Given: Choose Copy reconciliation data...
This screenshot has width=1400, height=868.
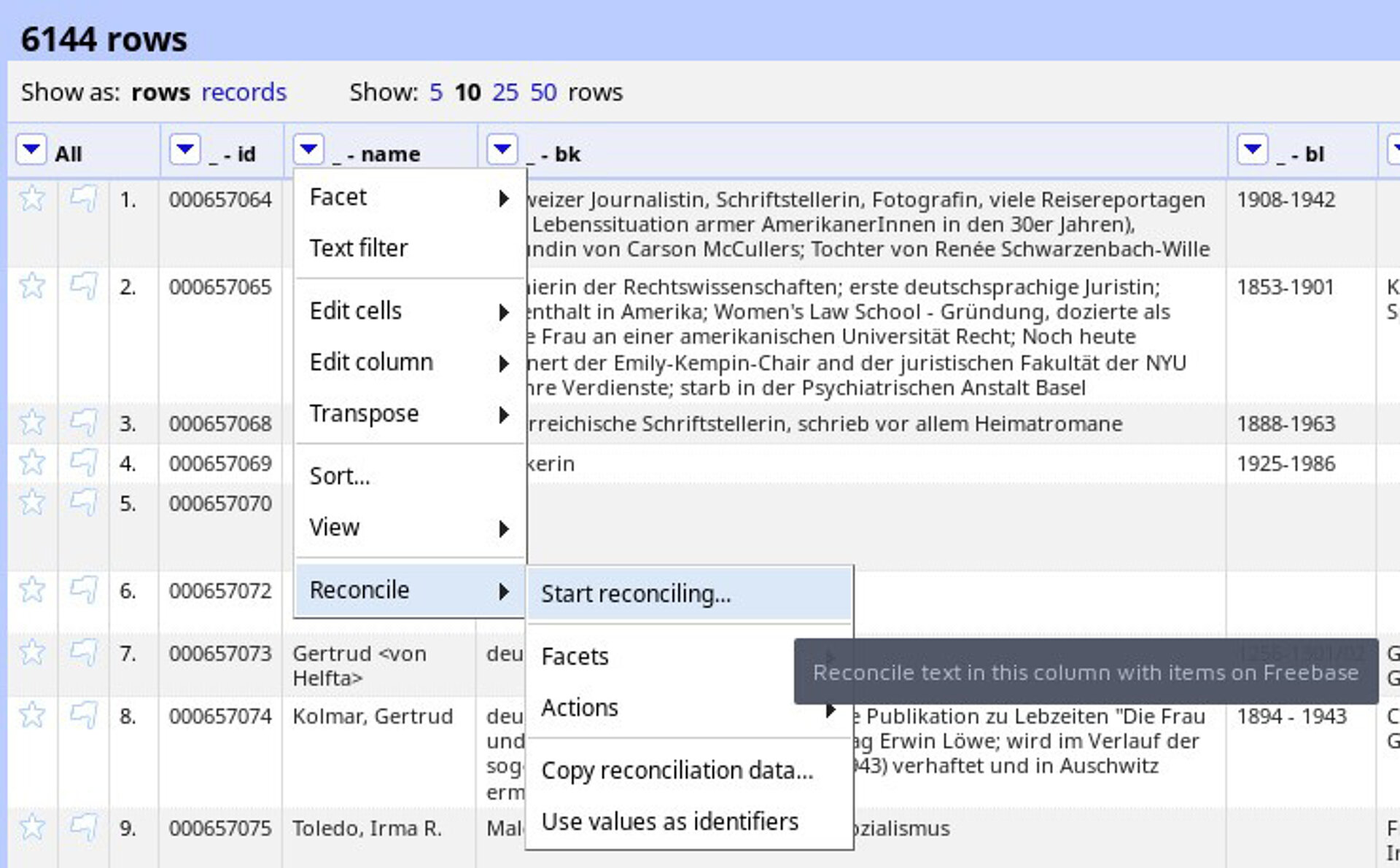Looking at the screenshot, I should click(689, 770).
